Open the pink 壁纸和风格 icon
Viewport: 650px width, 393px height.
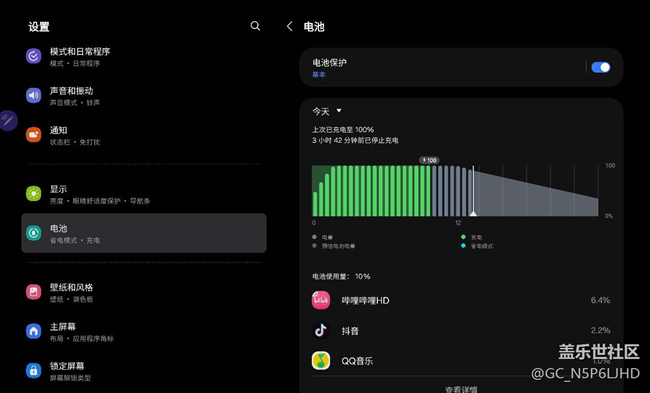pos(34,292)
